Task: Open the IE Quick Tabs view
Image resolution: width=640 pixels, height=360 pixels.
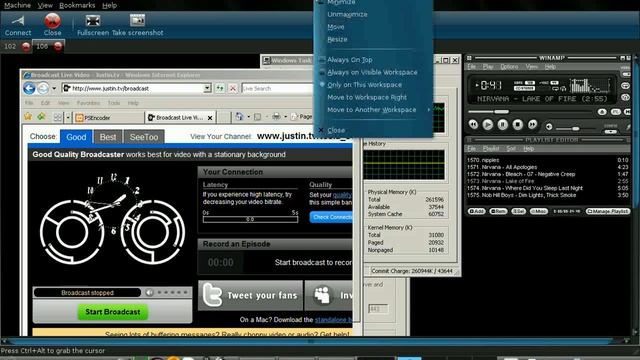Action: pyautogui.click(x=58, y=118)
